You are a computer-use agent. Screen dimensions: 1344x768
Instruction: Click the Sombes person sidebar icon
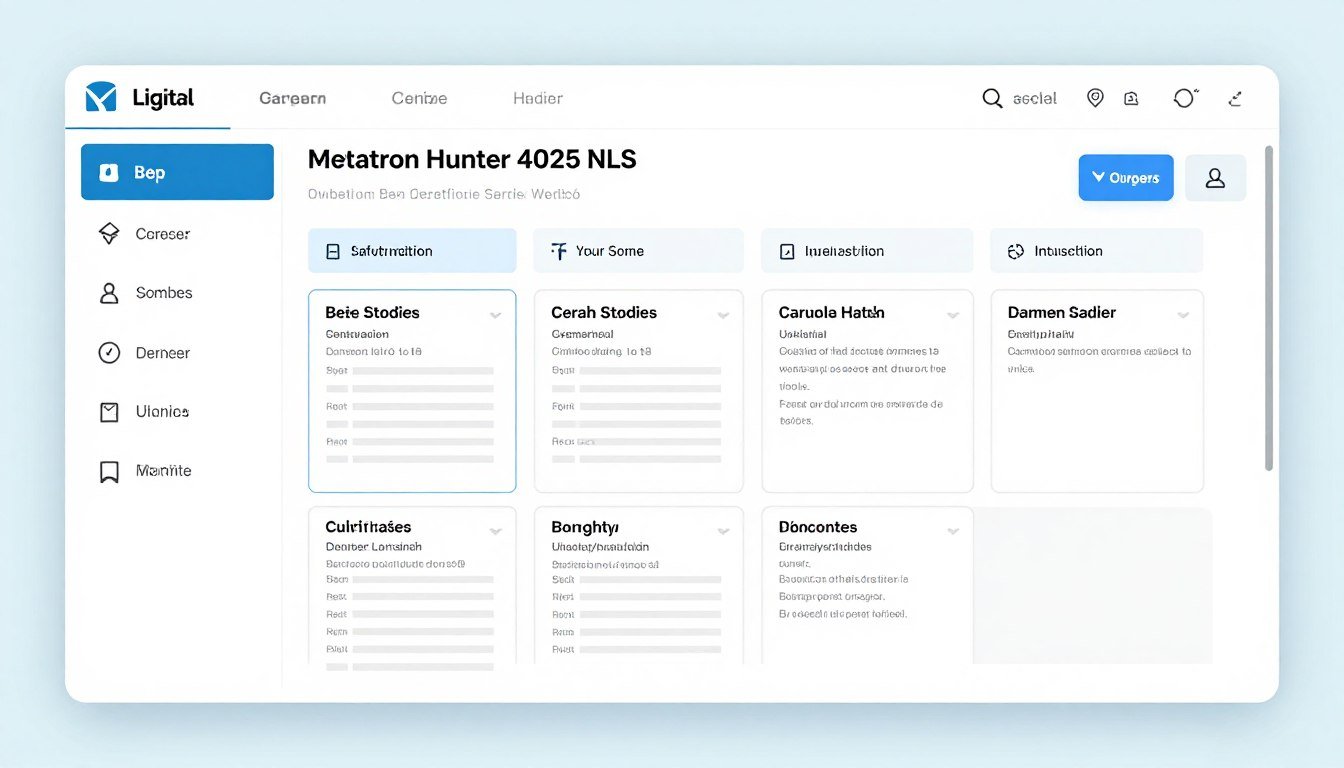[109, 293]
